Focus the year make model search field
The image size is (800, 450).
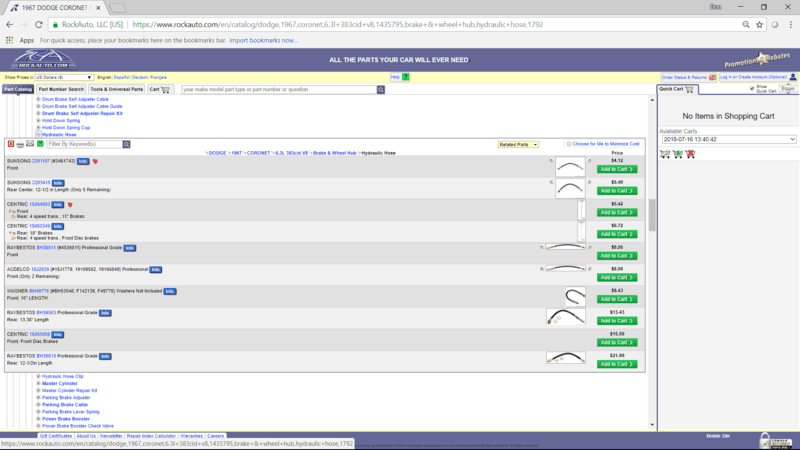click(x=279, y=90)
